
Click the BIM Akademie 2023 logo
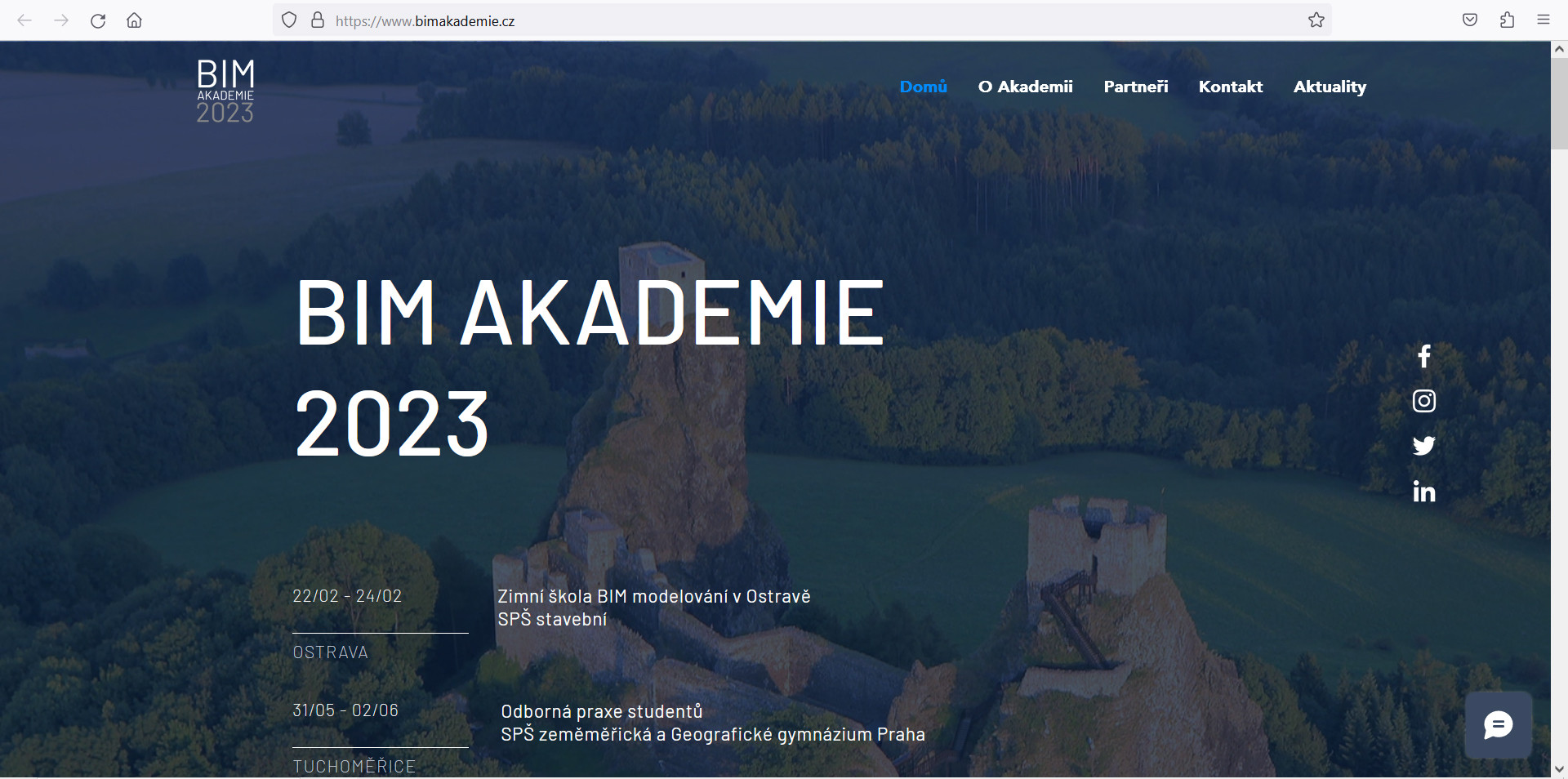pyautogui.click(x=225, y=91)
